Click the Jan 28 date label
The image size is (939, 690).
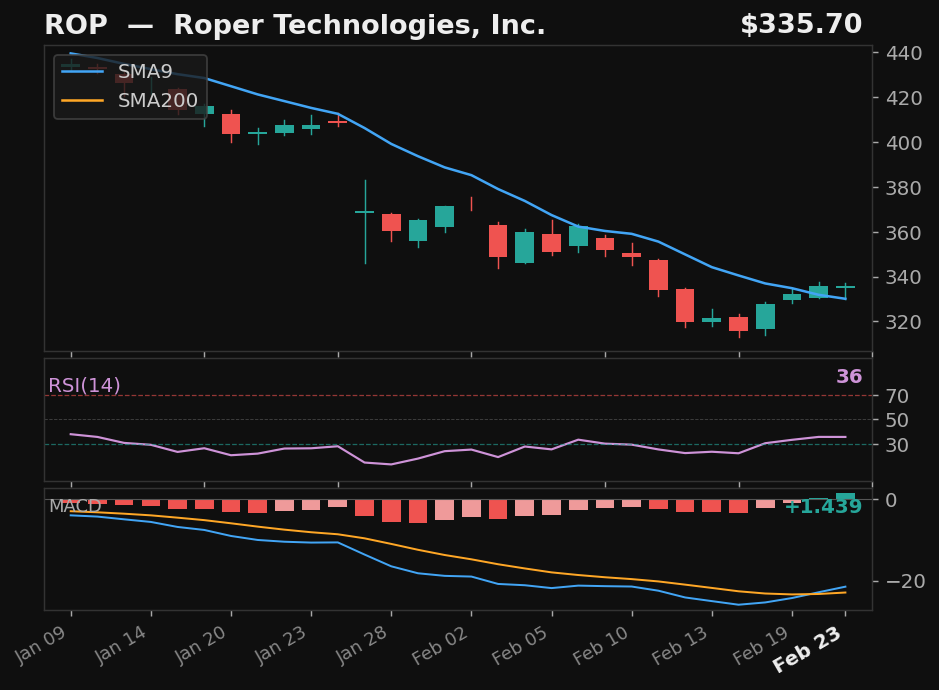pos(361,646)
